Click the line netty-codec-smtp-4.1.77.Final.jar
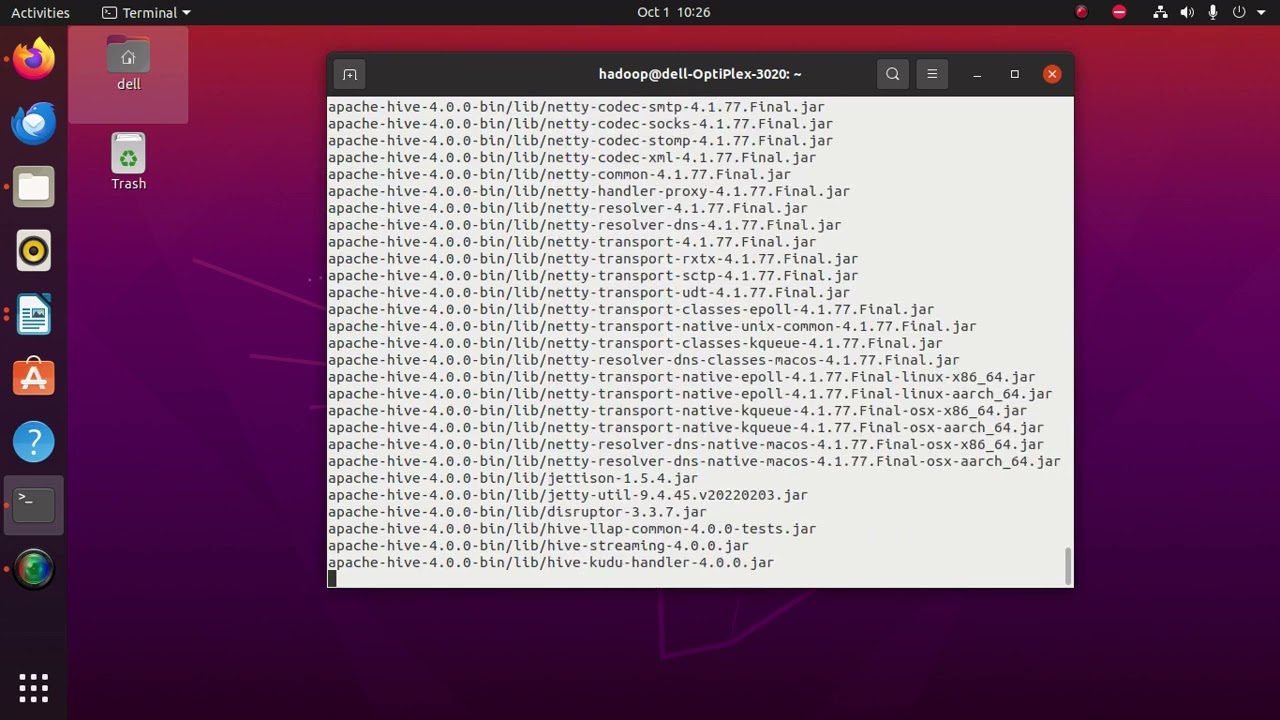This screenshot has height=720, width=1280. coord(576,107)
